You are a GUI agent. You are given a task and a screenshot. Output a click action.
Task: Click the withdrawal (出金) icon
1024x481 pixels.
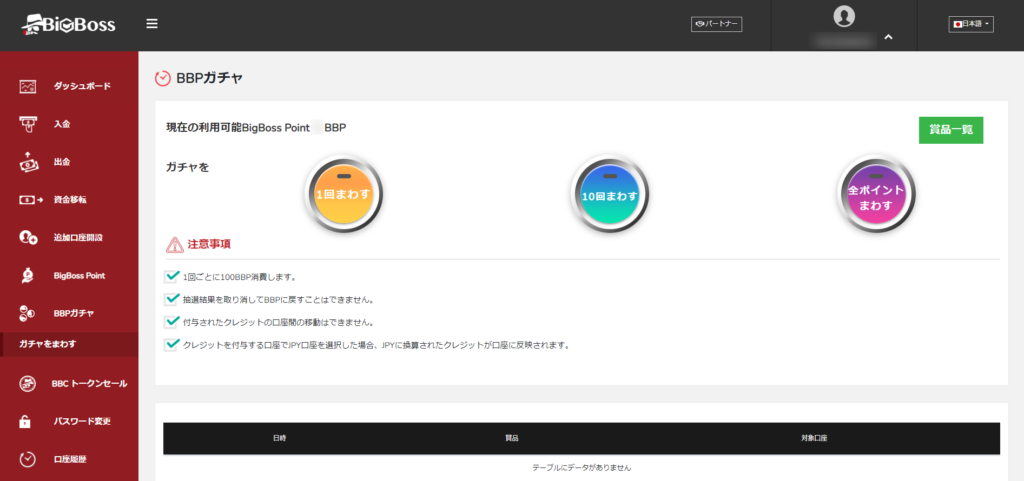pos(28,162)
